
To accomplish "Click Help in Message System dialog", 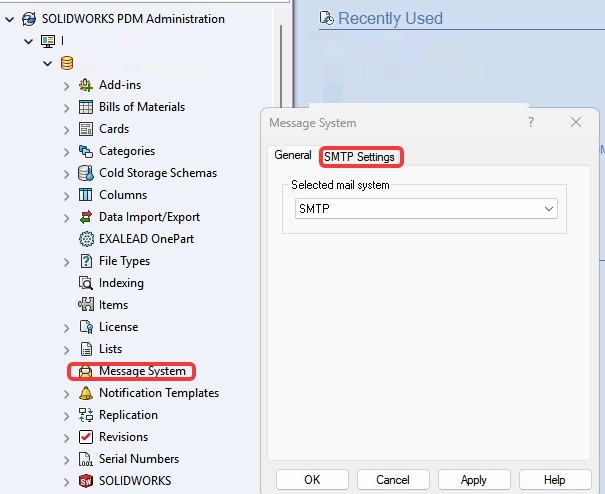I will (x=555, y=480).
